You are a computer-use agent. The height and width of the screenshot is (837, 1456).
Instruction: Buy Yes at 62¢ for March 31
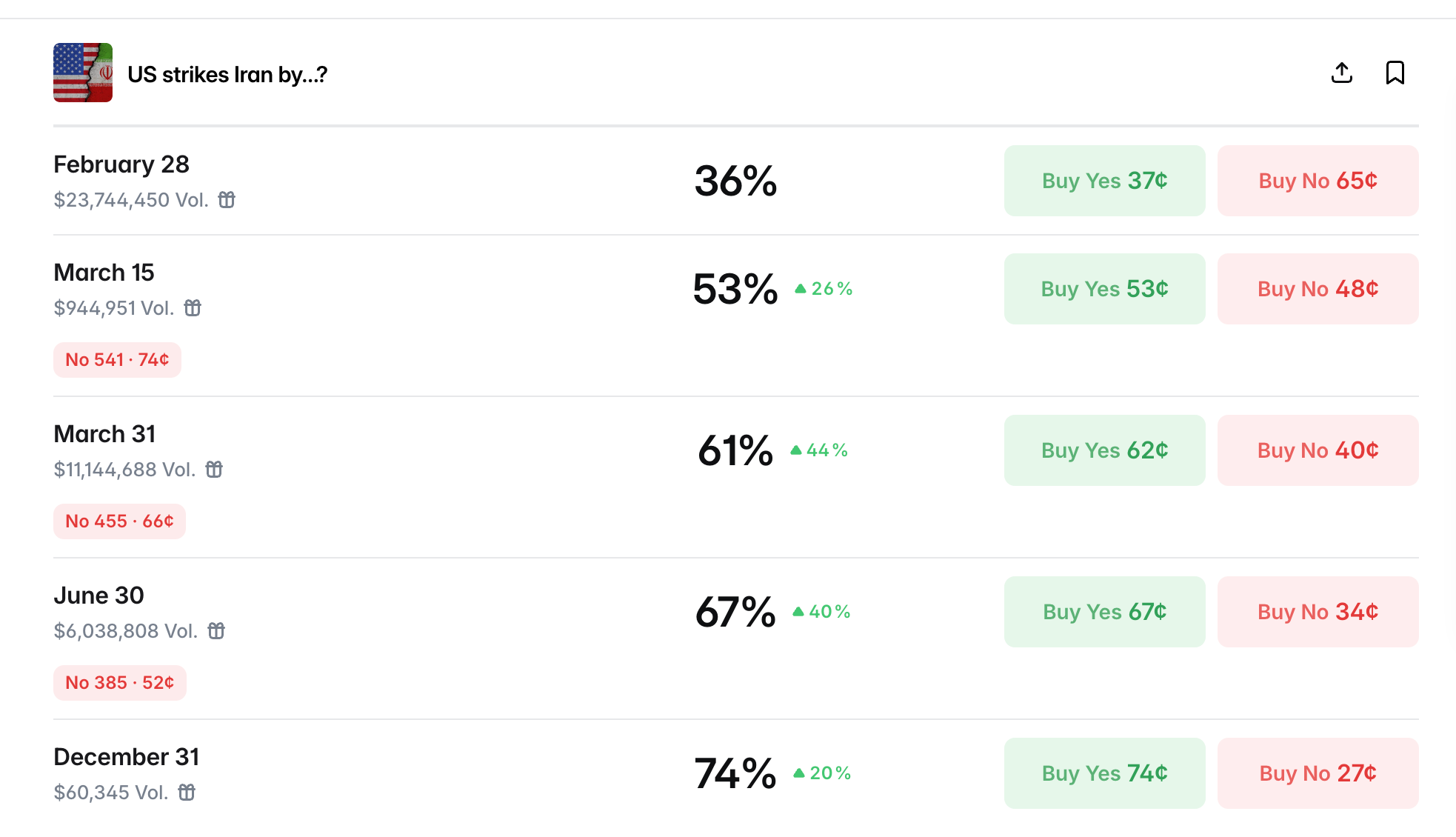(x=1105, y=450)
